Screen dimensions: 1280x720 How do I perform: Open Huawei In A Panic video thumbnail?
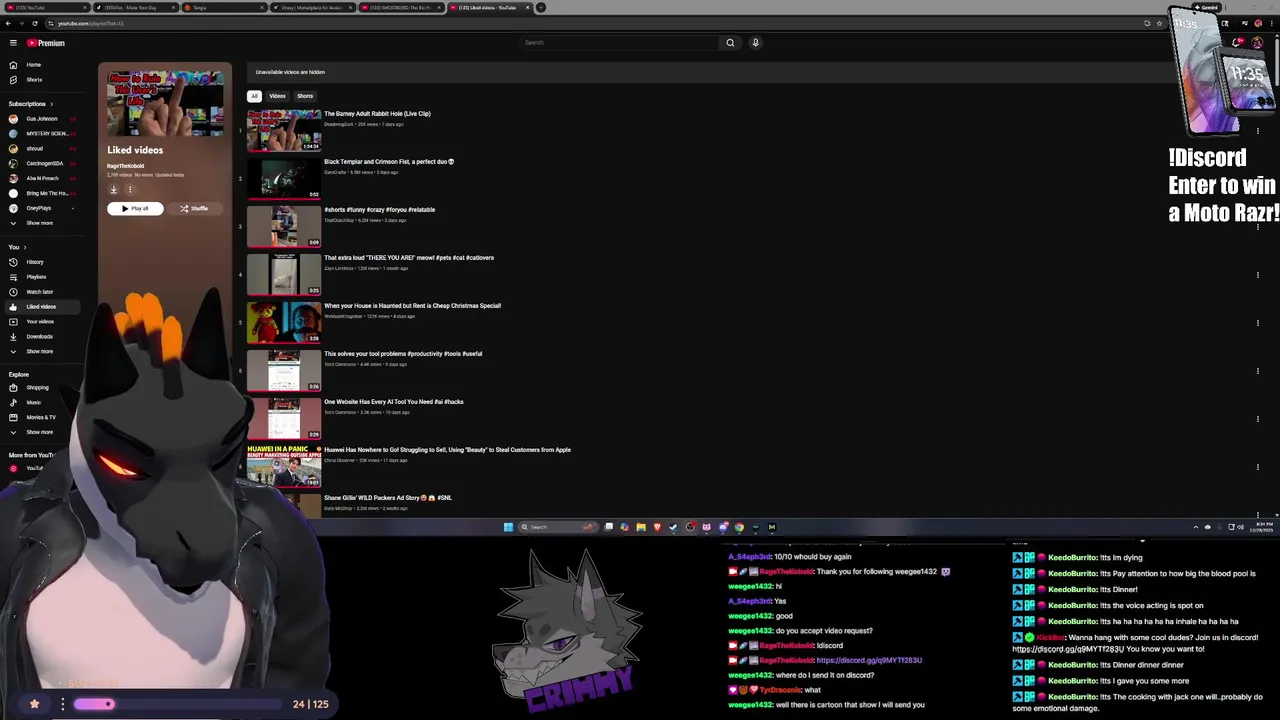click(x=284, y=466)
